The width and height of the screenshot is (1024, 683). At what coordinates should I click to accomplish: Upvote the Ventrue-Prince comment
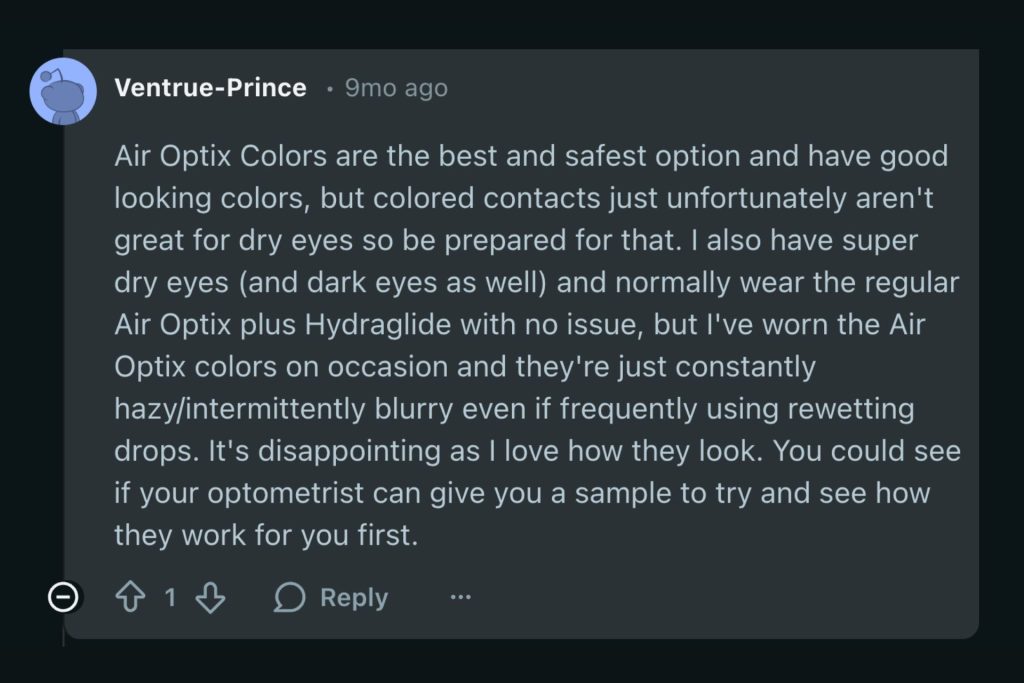[x=130, y=598]
